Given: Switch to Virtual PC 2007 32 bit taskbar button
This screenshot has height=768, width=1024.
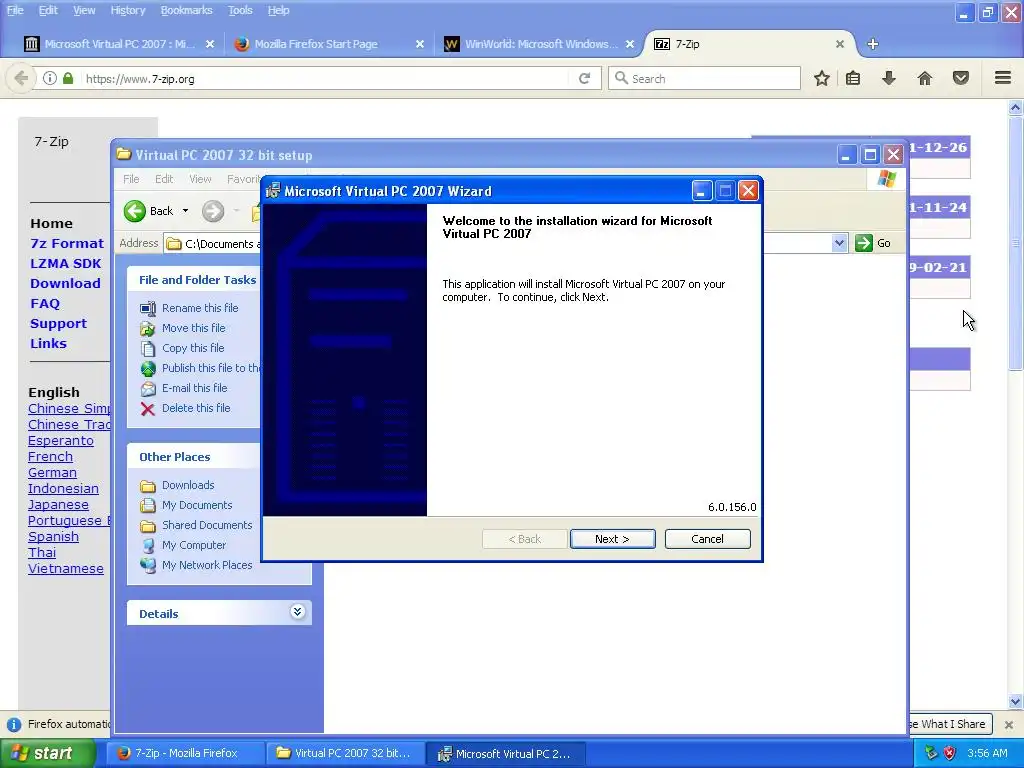Looking at the screenshot, I should tap(345, 754).
